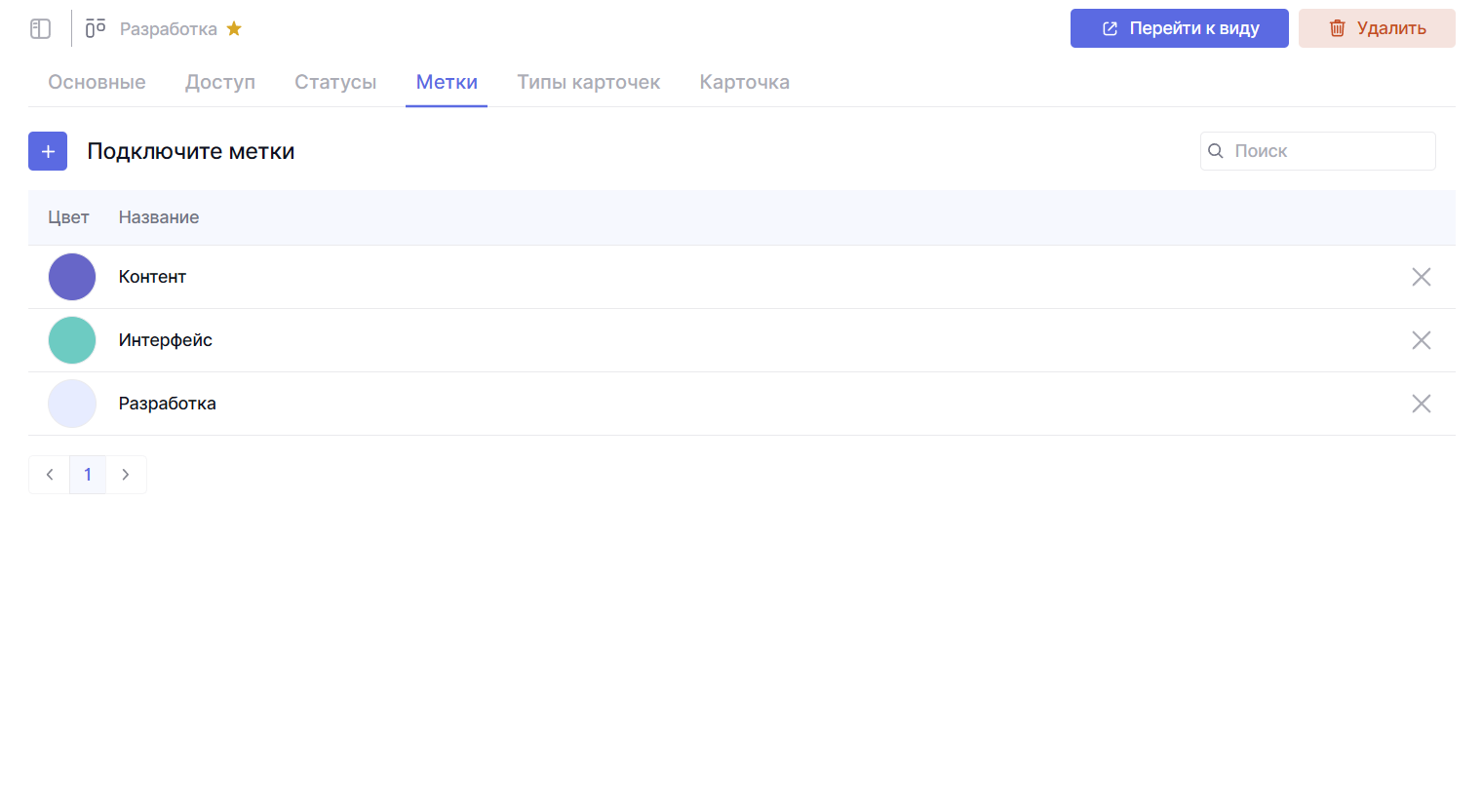The image size is (1482, 812).
Task: Switch to the Доступ tab
Action: coord(220,83)
